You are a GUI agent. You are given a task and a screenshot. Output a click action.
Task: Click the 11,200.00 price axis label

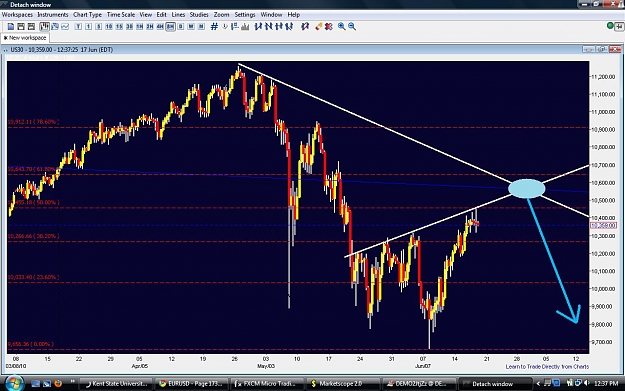604,77
